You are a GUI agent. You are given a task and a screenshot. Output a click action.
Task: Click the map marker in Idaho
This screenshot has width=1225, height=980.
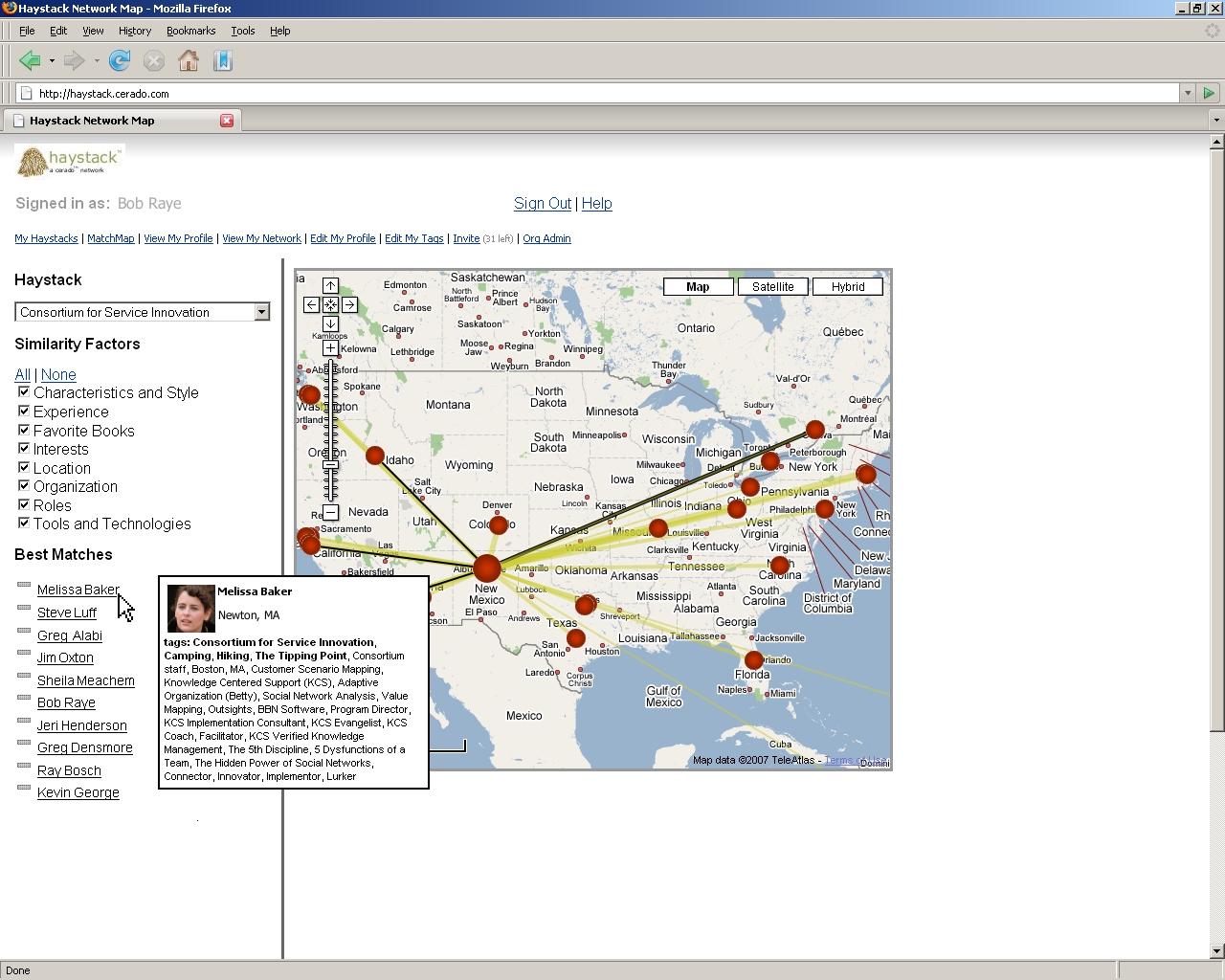click(x=375, y=456)
